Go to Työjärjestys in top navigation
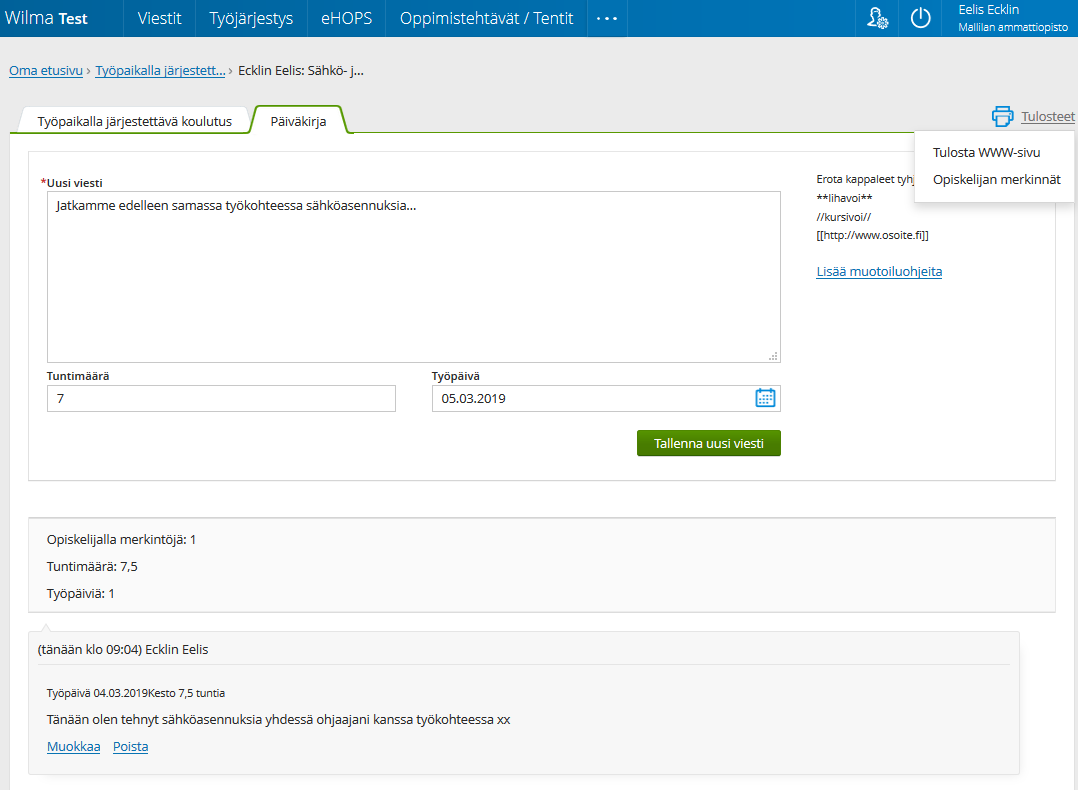1078x790 pixels. click(x=251, y=19)
